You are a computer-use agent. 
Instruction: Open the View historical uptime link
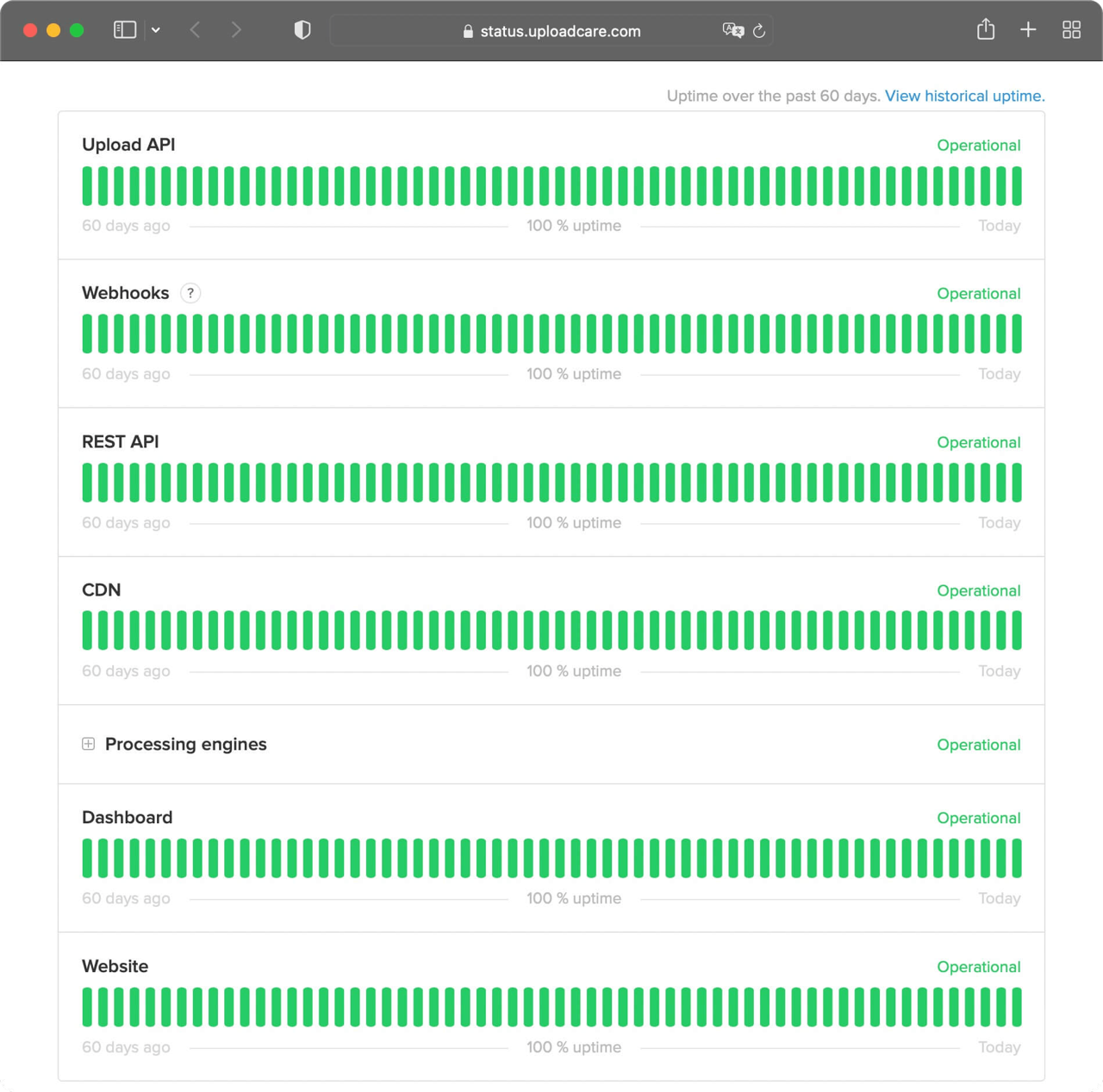[963, 96]
